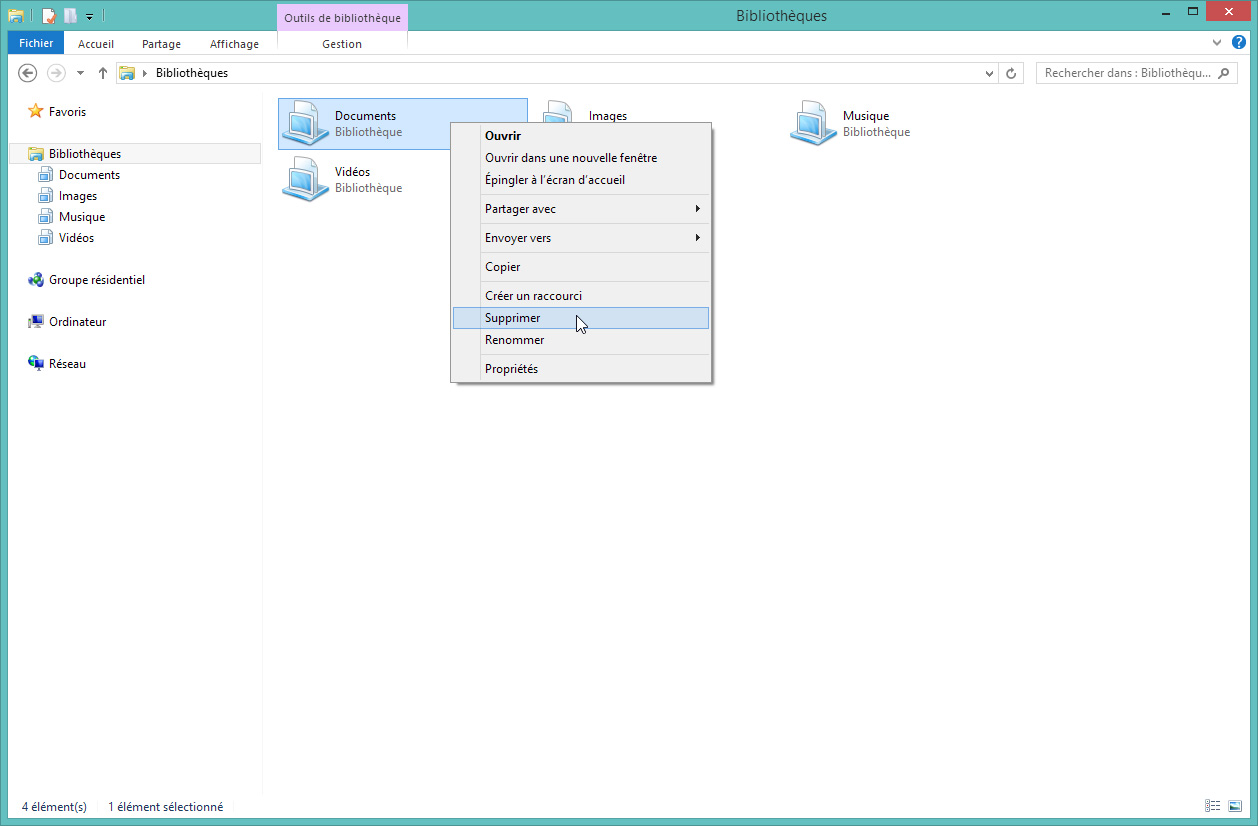This screenshot has height=826, width=1258.
Task: Choose Copier in the context menu
Action: 580,267
